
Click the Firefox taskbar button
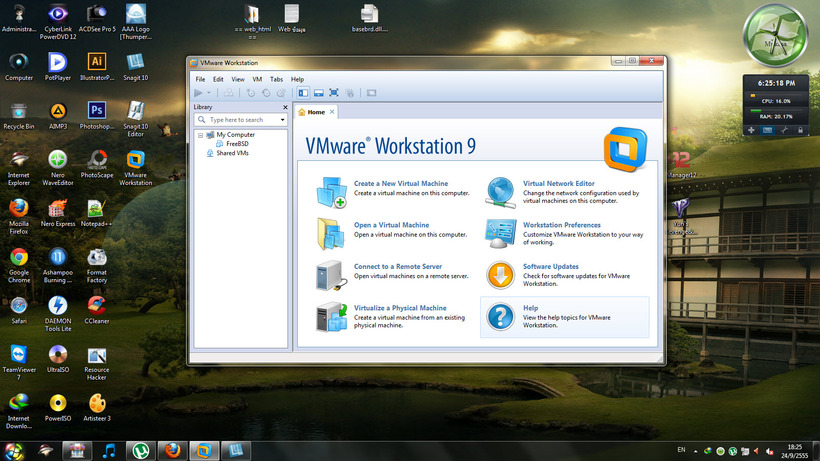[x=172, y=451]
